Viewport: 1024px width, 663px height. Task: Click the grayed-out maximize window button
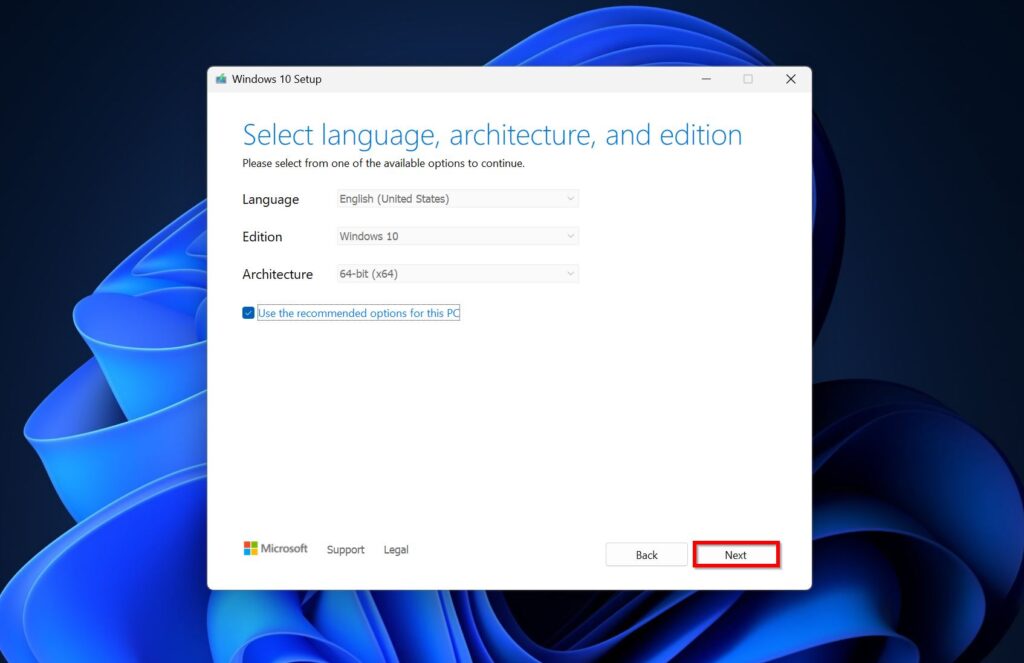point(748,79)
